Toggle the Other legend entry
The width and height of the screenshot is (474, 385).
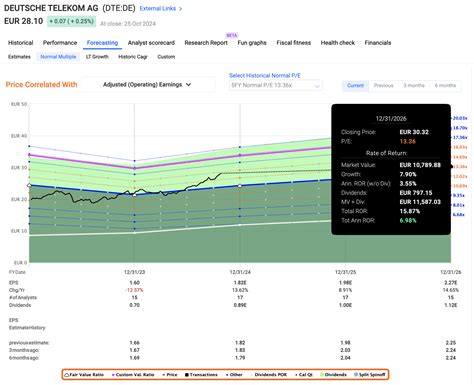click(x=234, y=375)
